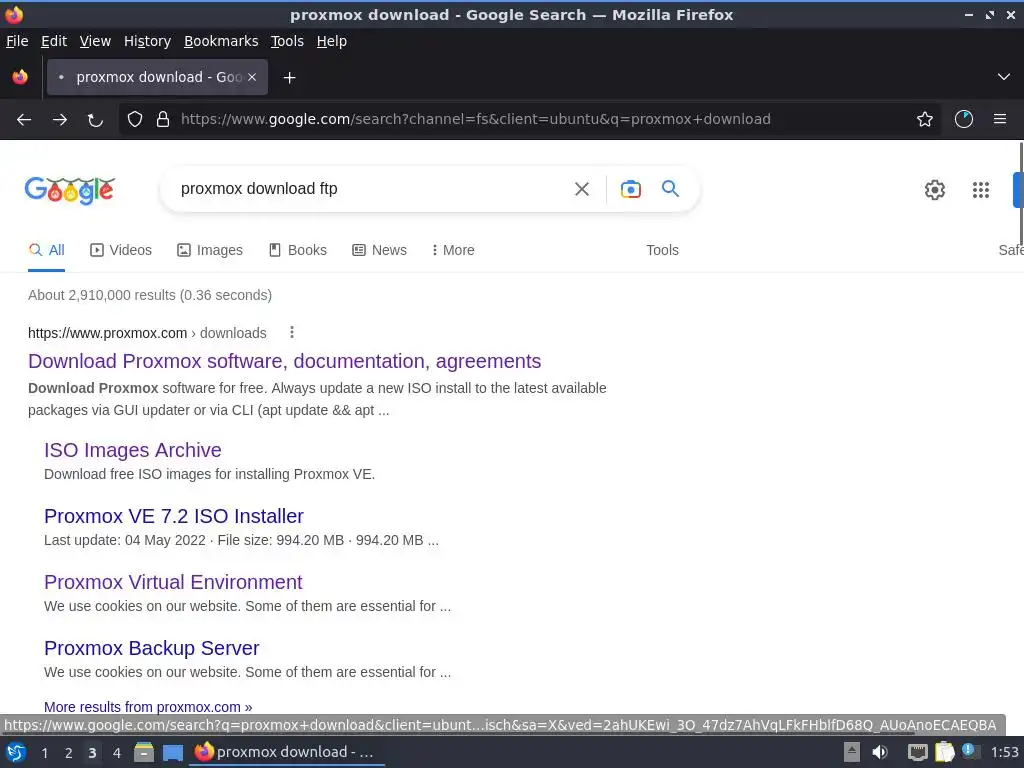Open options for proxmox.com result (three dots)
This screenshot has height=768, width=1024.
(x=291, y=332)
